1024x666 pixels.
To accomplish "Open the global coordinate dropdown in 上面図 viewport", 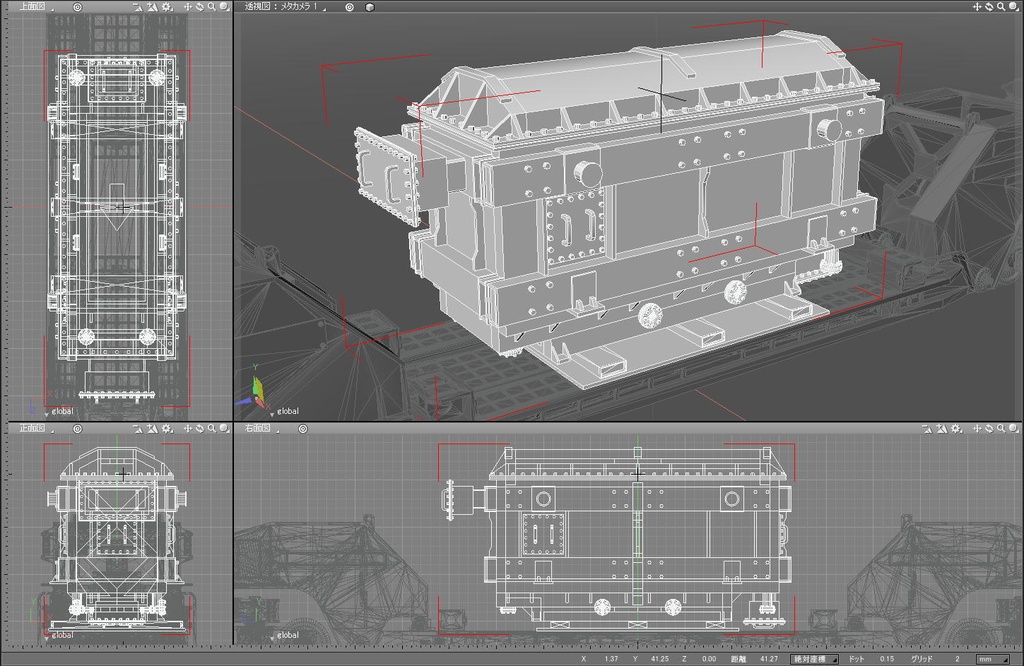I will 59,411.
